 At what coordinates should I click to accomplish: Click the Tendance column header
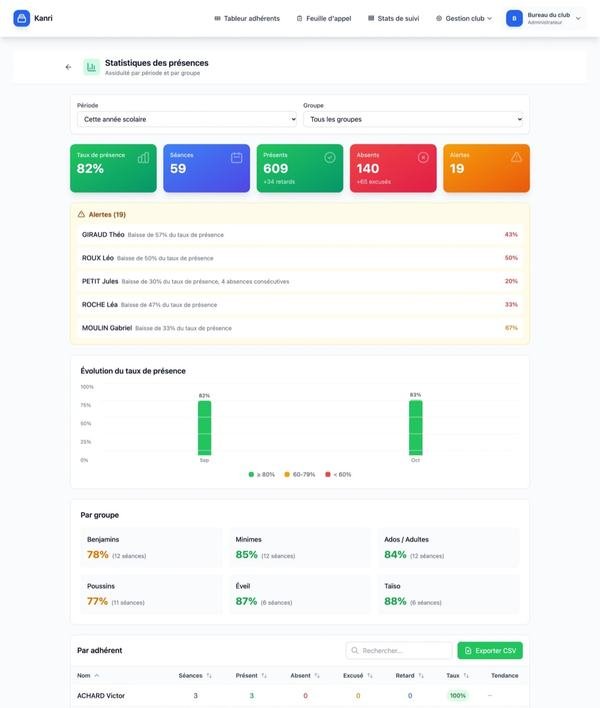tap(504, 675)
